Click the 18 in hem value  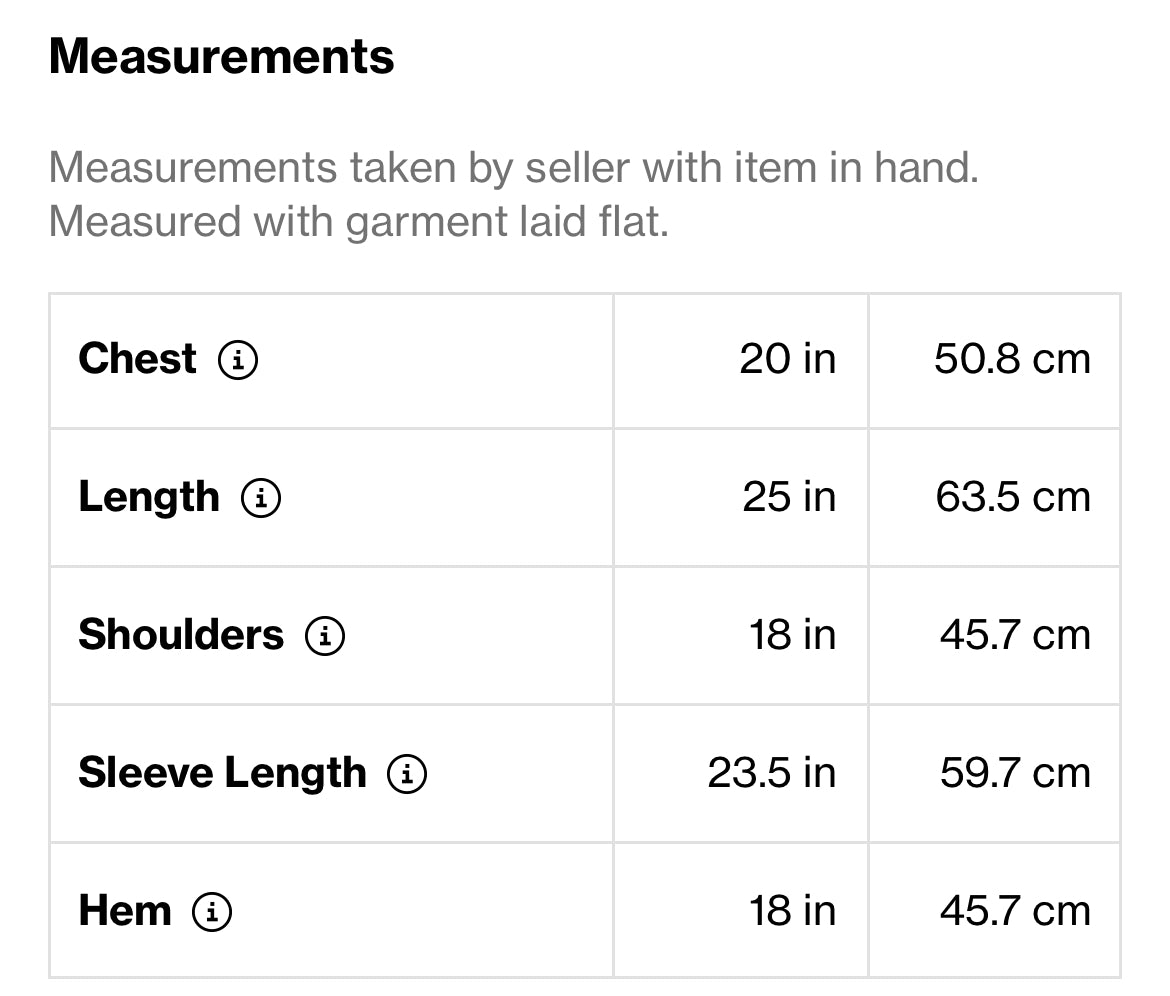(792, 911)
